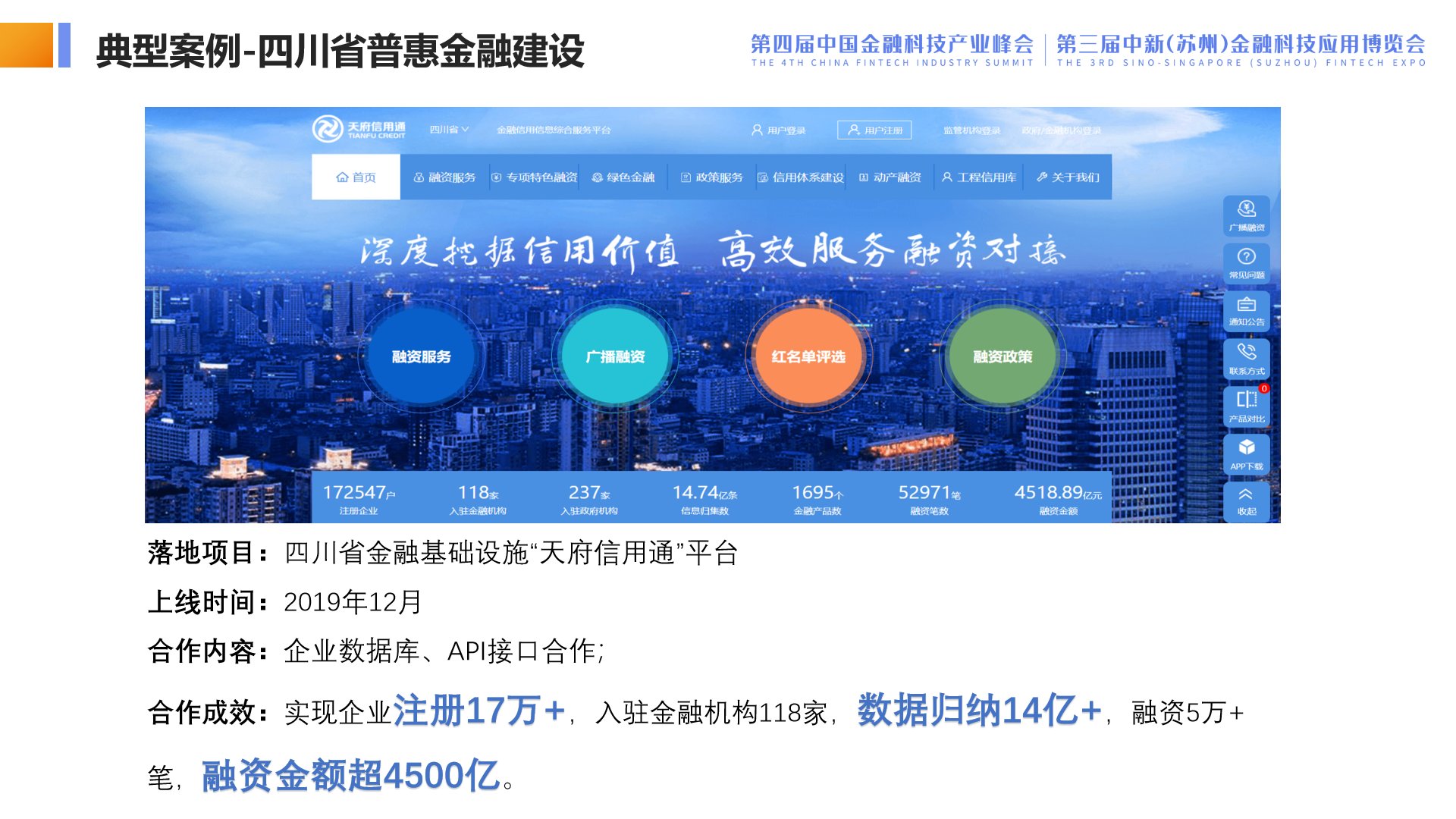Click the embedded website screenshot image
The height and width of the screenshot is (819, 1456).
click(713, 315)
